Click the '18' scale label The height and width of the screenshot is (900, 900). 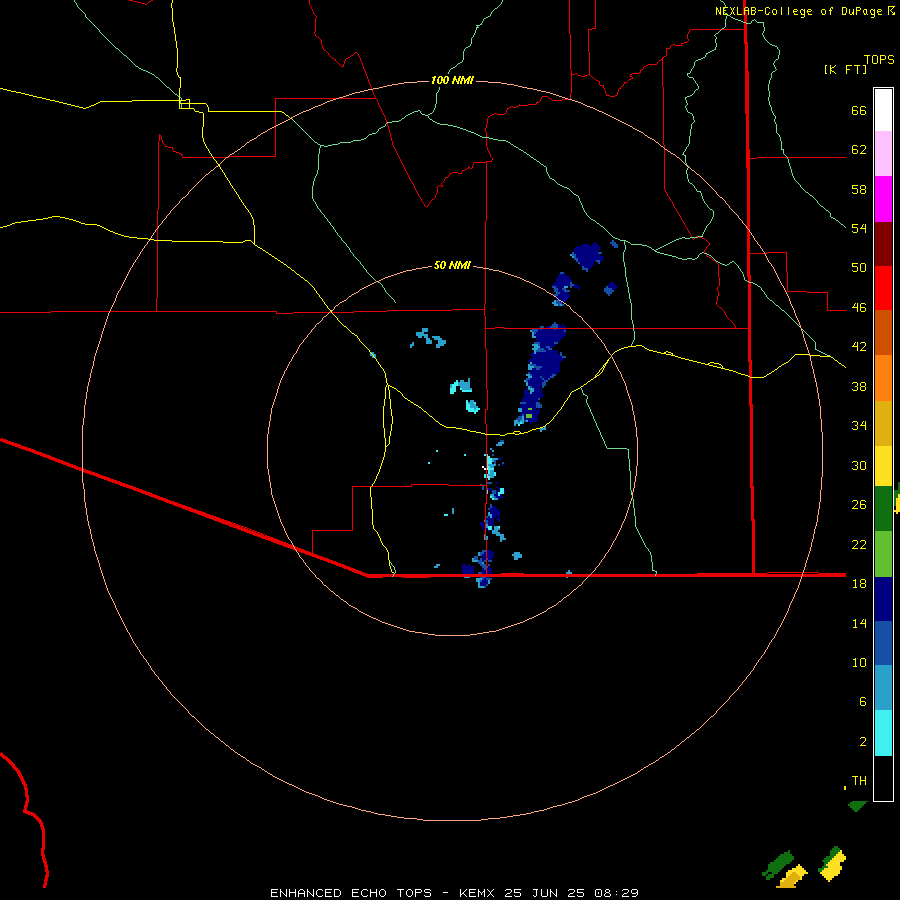859,584
